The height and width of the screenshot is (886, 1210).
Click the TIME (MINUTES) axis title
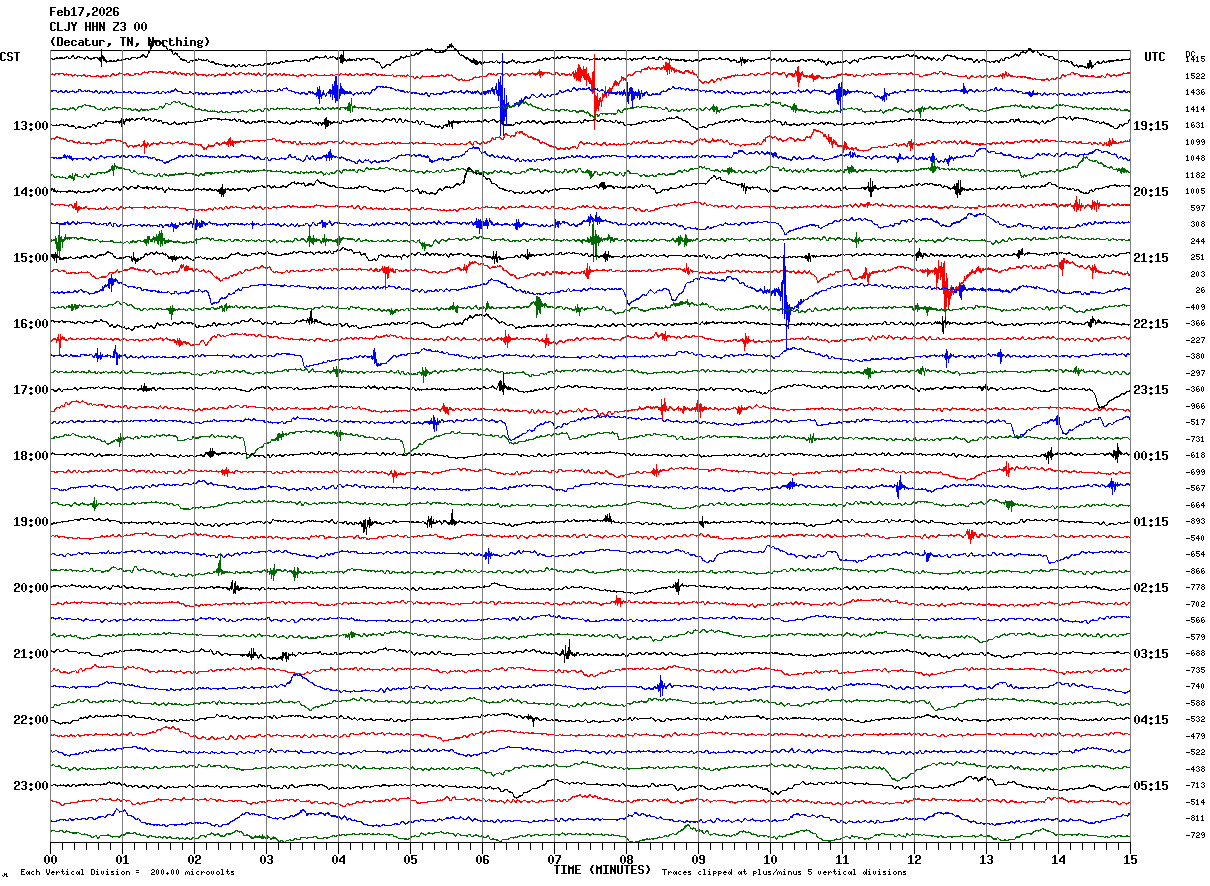pyautogui.click(x=602, y=870)
